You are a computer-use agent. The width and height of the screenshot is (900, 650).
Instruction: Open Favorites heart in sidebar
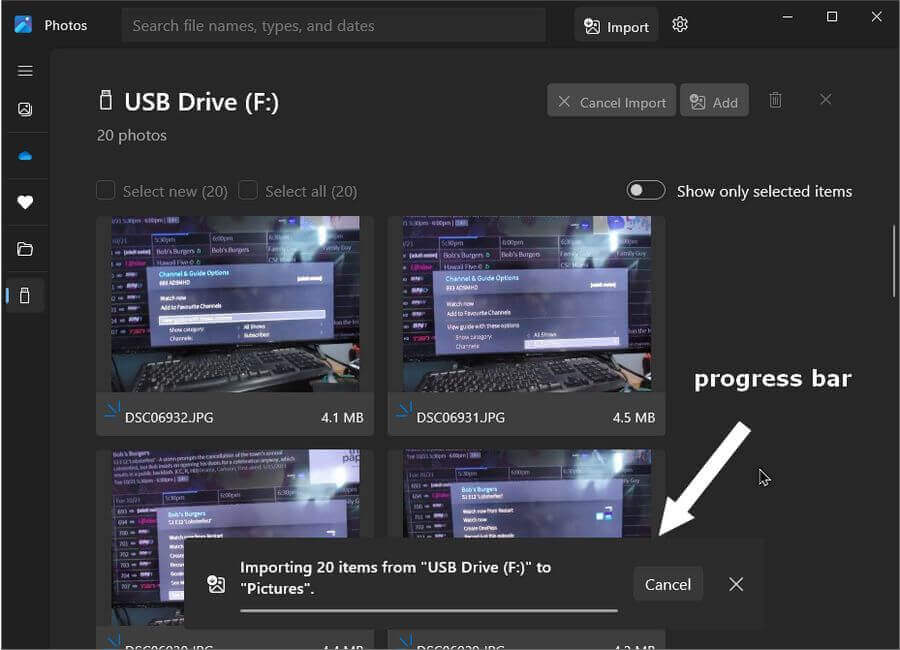coord(25,202)
